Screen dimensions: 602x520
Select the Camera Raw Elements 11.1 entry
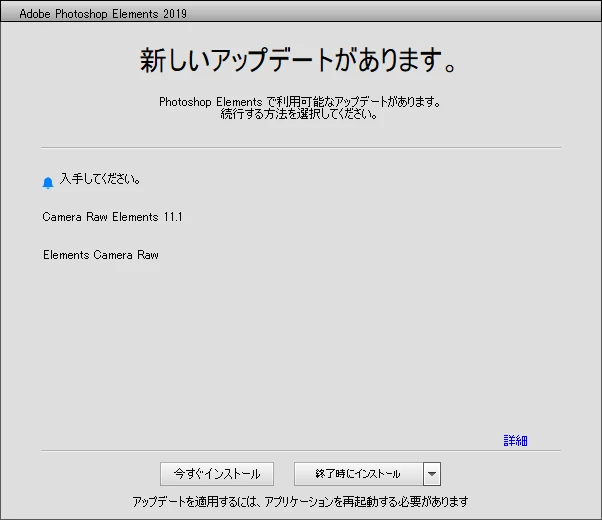[112, 217]
